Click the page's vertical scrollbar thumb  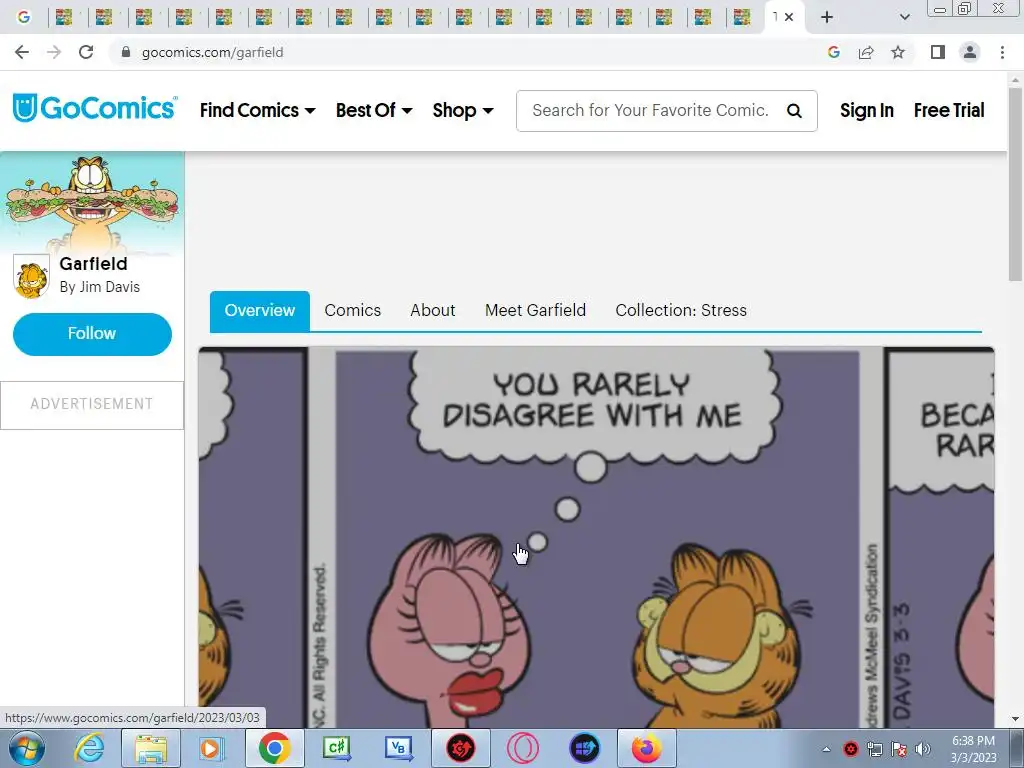(1016, 184)
